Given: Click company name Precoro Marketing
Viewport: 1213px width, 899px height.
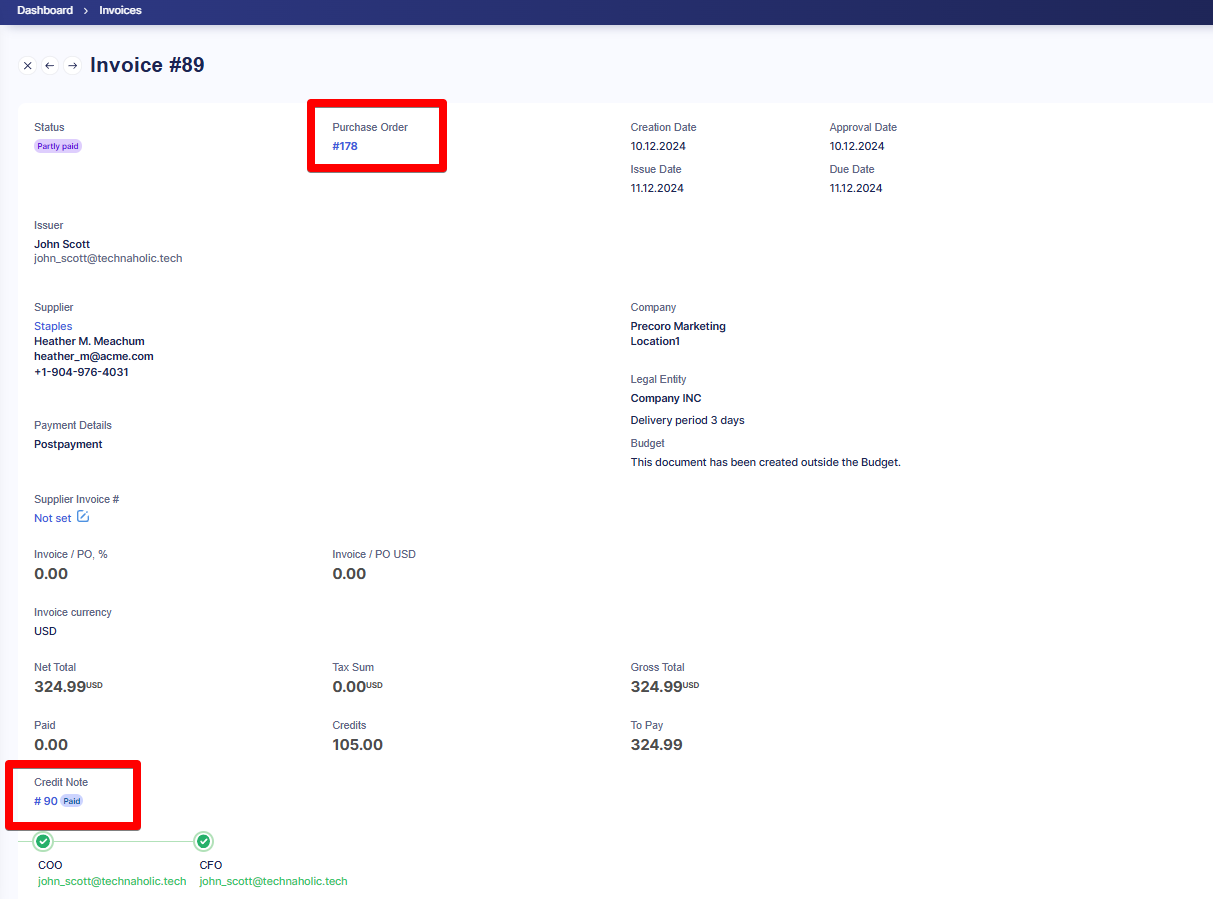Looking at the screenshot, I should point(678,326).
